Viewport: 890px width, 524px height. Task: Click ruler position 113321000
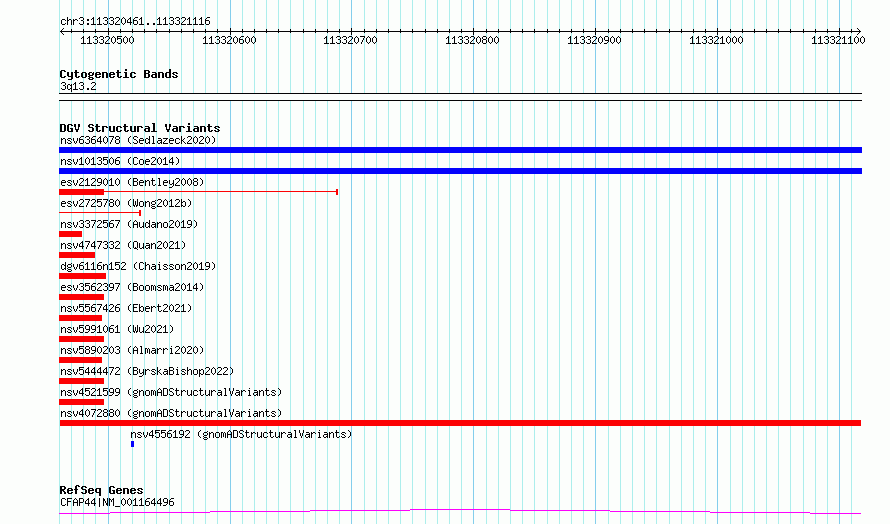click(716, 40)
